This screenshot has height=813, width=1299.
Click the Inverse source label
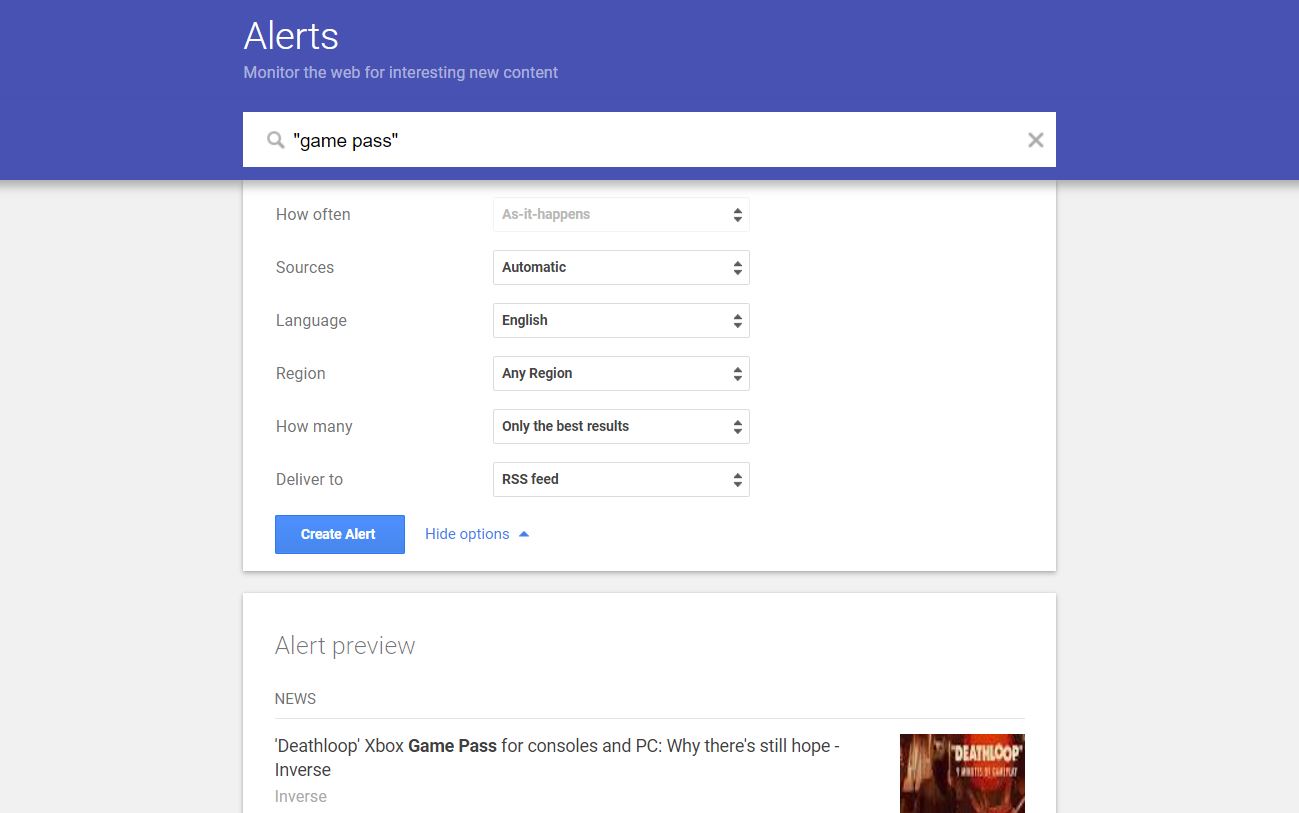(x=301, y=796)
